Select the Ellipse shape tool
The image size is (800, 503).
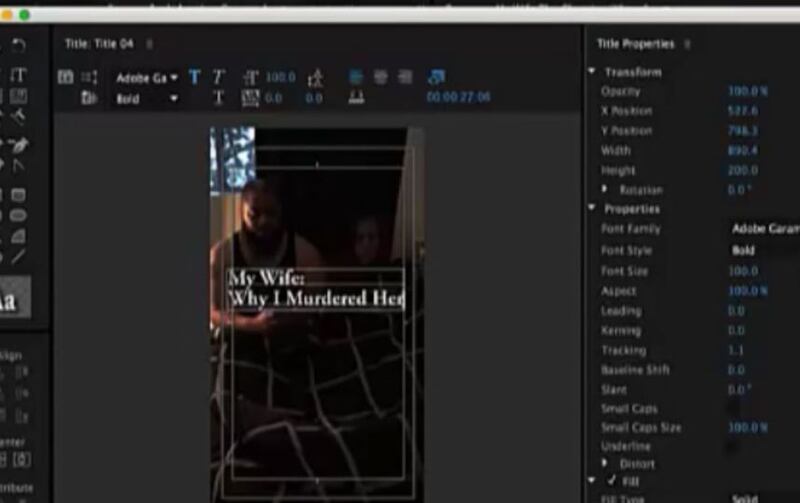pos(18,215)
